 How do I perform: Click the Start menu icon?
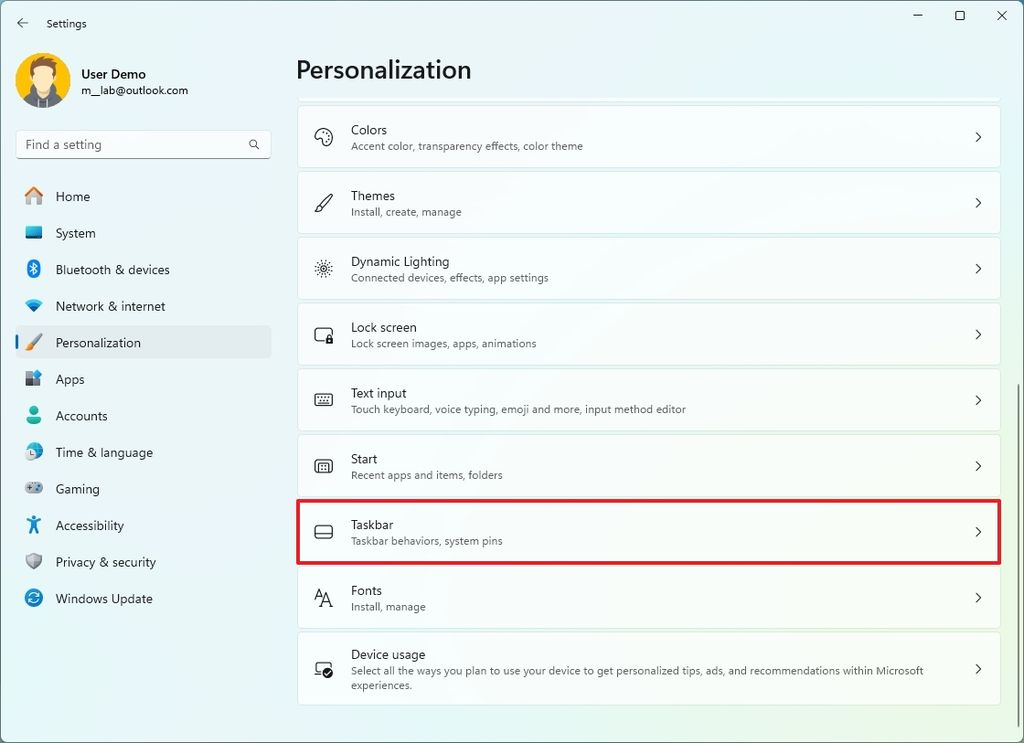click(324, 466)
